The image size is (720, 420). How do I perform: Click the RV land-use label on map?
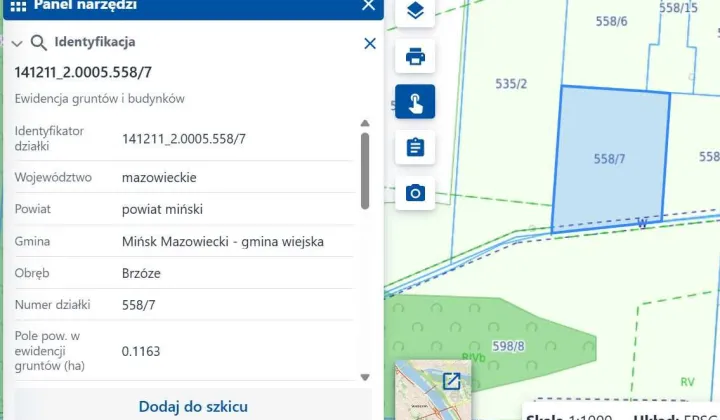[687, 382]
